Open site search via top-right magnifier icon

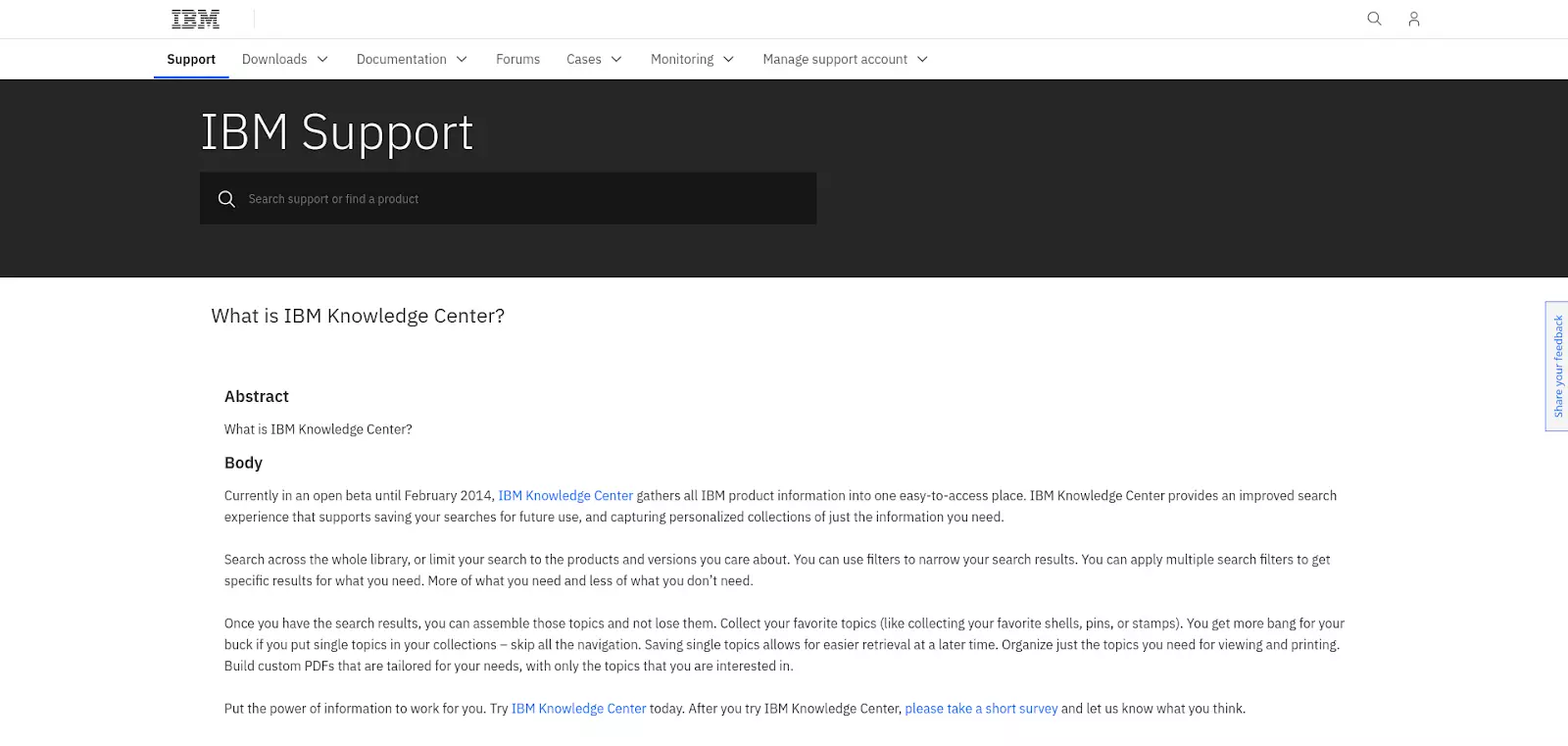coord(1374,19)
